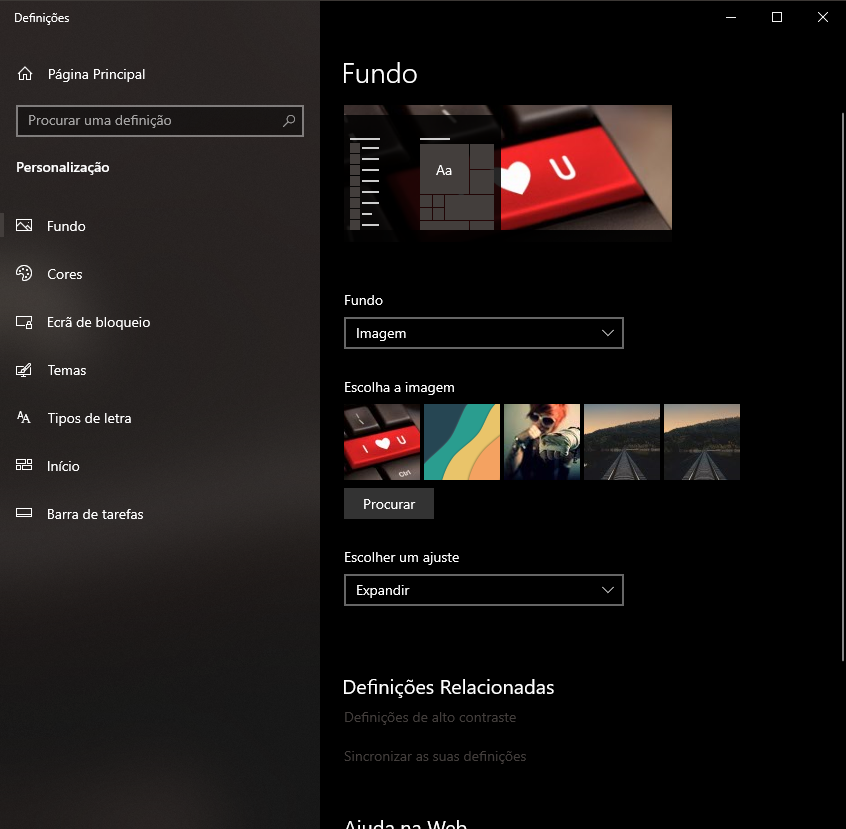The width and height of the screenshot is (846, 829).
Task: Open Sincronizar as suas definições link
Action: pyautogui.click(x=435, y=756)
